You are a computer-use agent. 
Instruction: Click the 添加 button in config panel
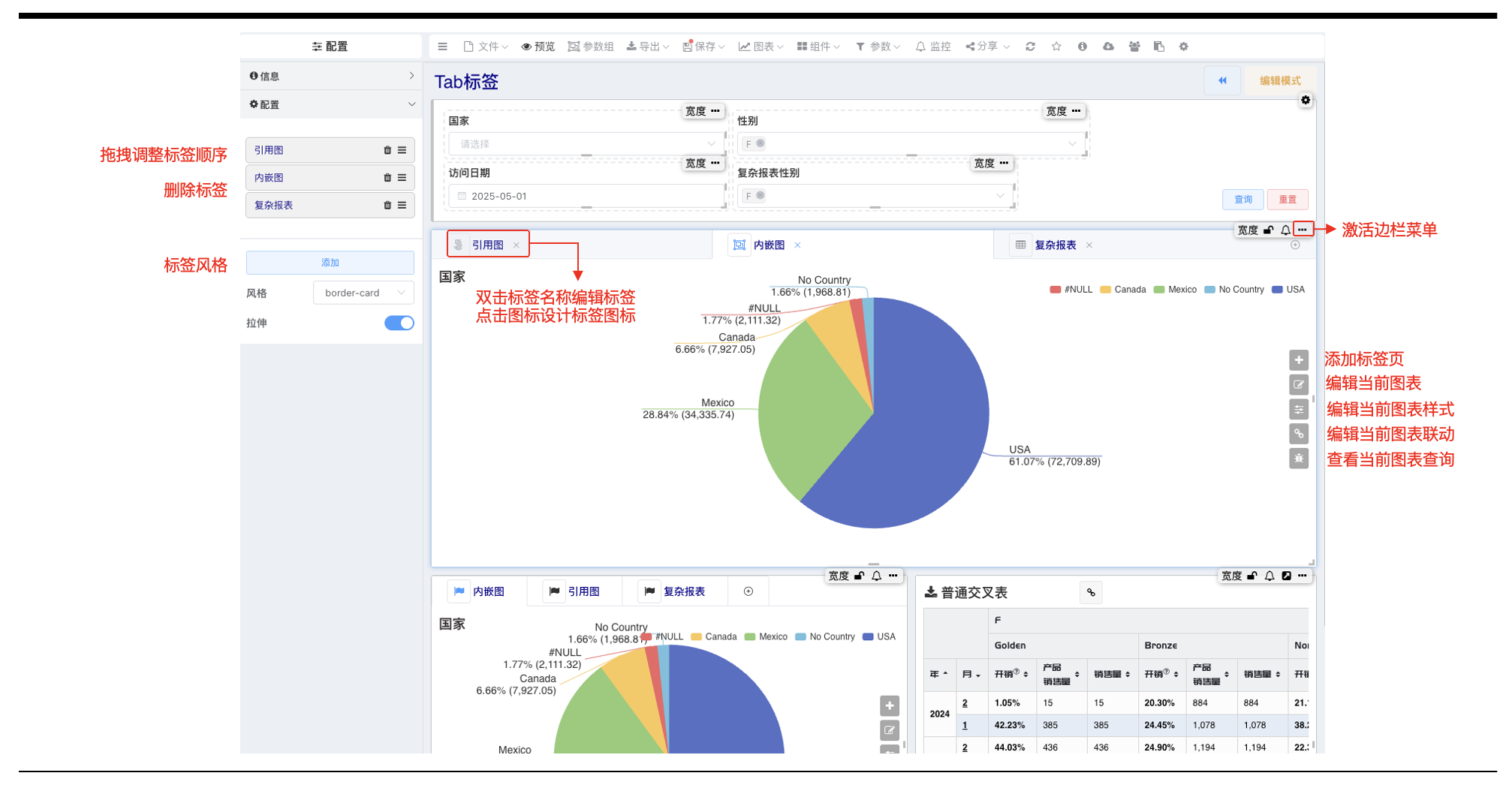coord(330,263)
